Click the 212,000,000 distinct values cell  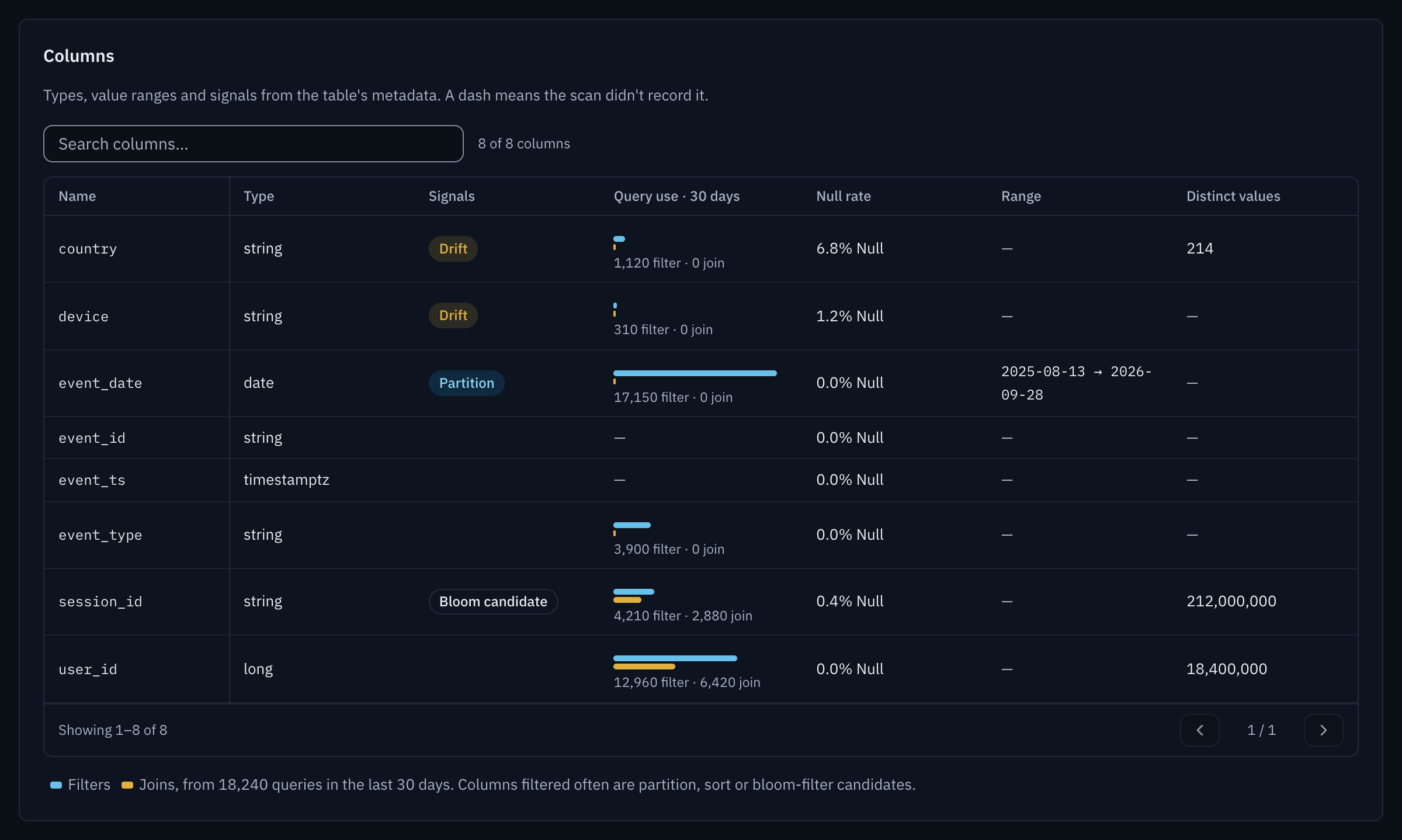tap(1231, 602)
